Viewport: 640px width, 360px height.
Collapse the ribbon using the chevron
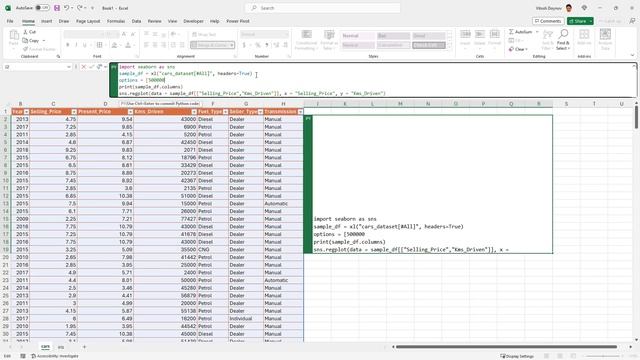tap(632, 56)
